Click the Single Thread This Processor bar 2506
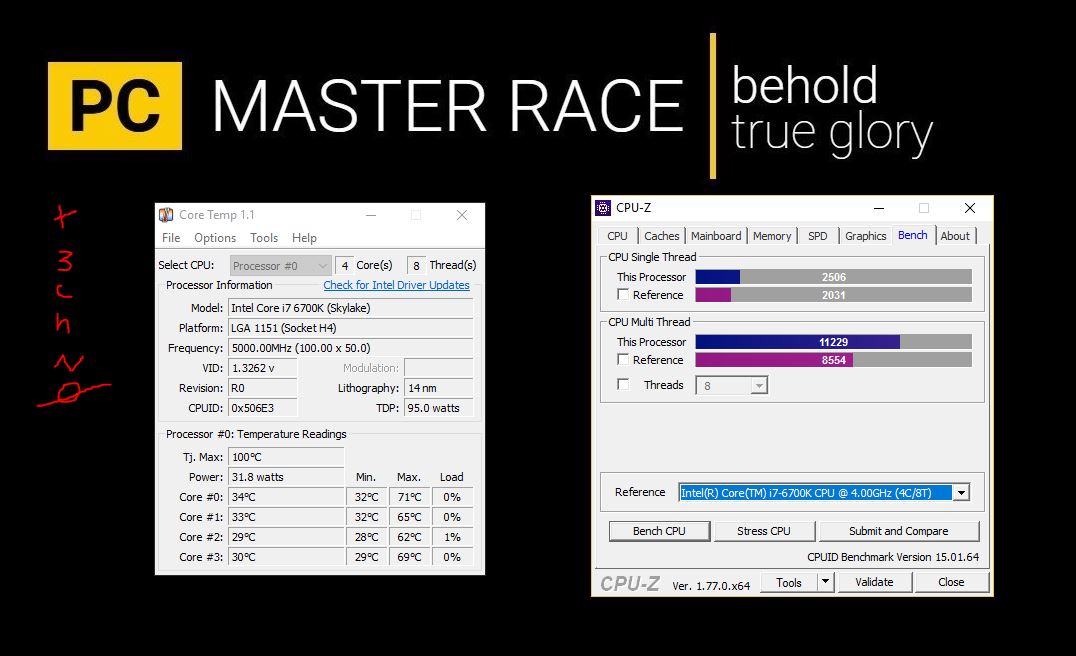1076x656 pixels. click(834, 277)
